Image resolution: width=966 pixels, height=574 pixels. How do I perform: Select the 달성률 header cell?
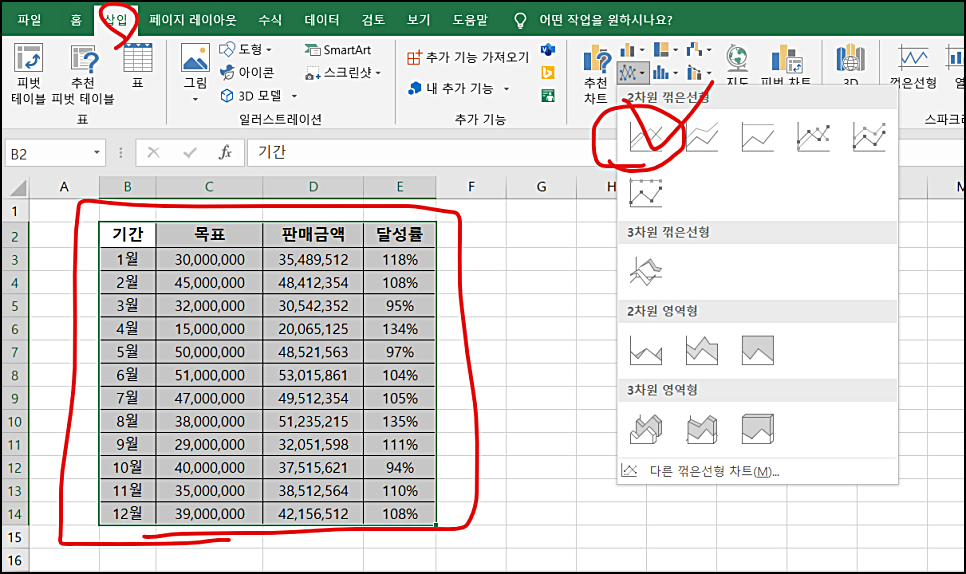(400, 235)
